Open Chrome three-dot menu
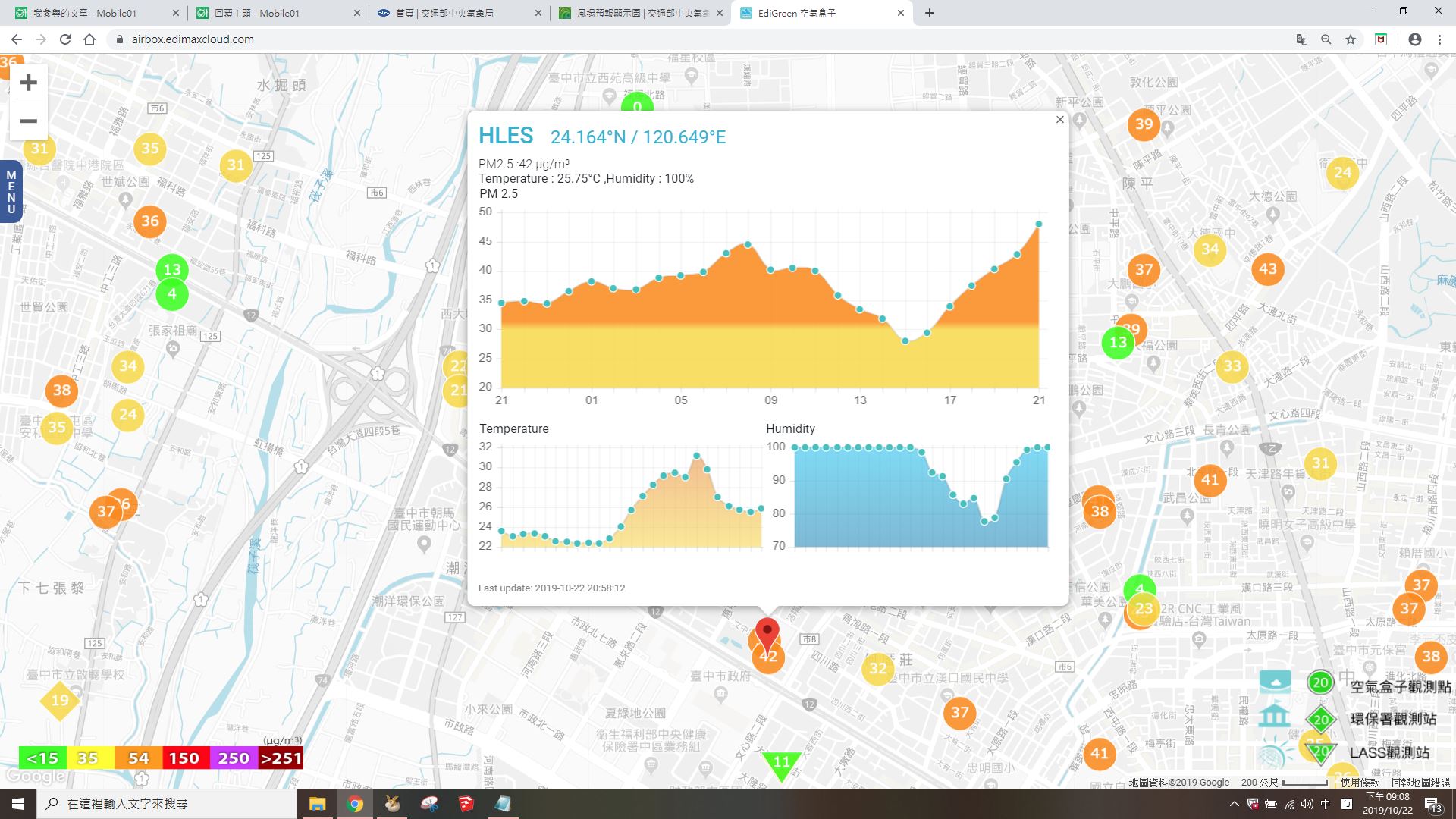Screen dimensions: 1456x819 [1439, 39]
